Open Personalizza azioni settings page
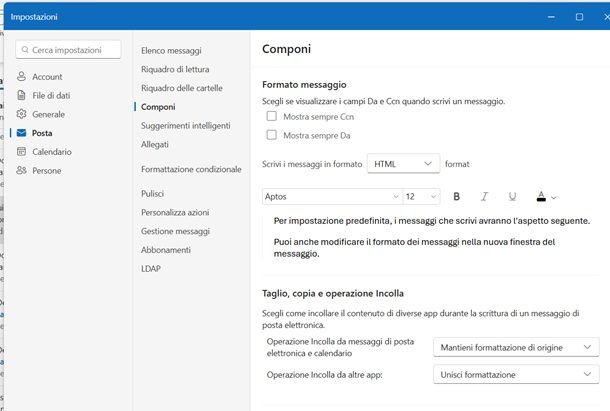The height and width of the screenshot is (411, 610). coord(175,212)
